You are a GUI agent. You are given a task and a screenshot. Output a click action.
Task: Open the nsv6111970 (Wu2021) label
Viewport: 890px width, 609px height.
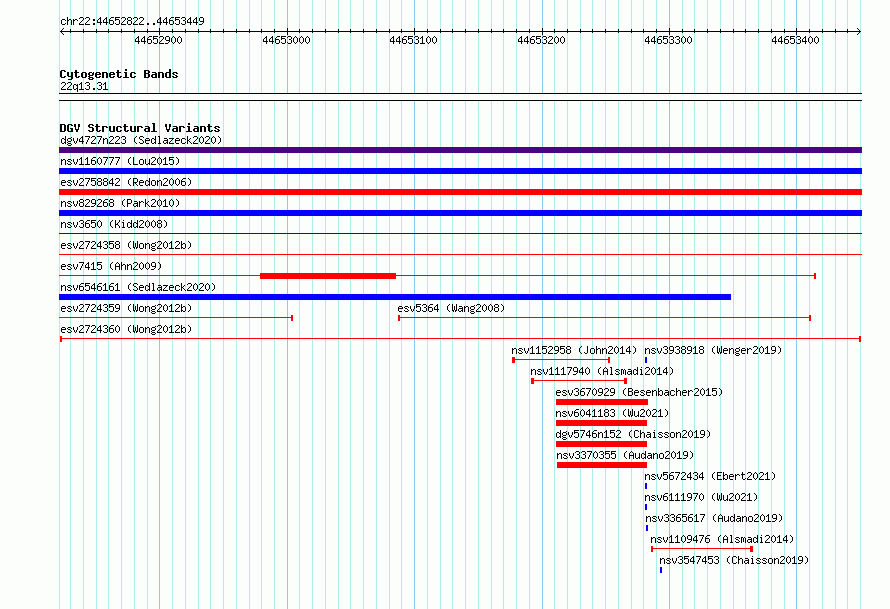(x=701, y=497)
